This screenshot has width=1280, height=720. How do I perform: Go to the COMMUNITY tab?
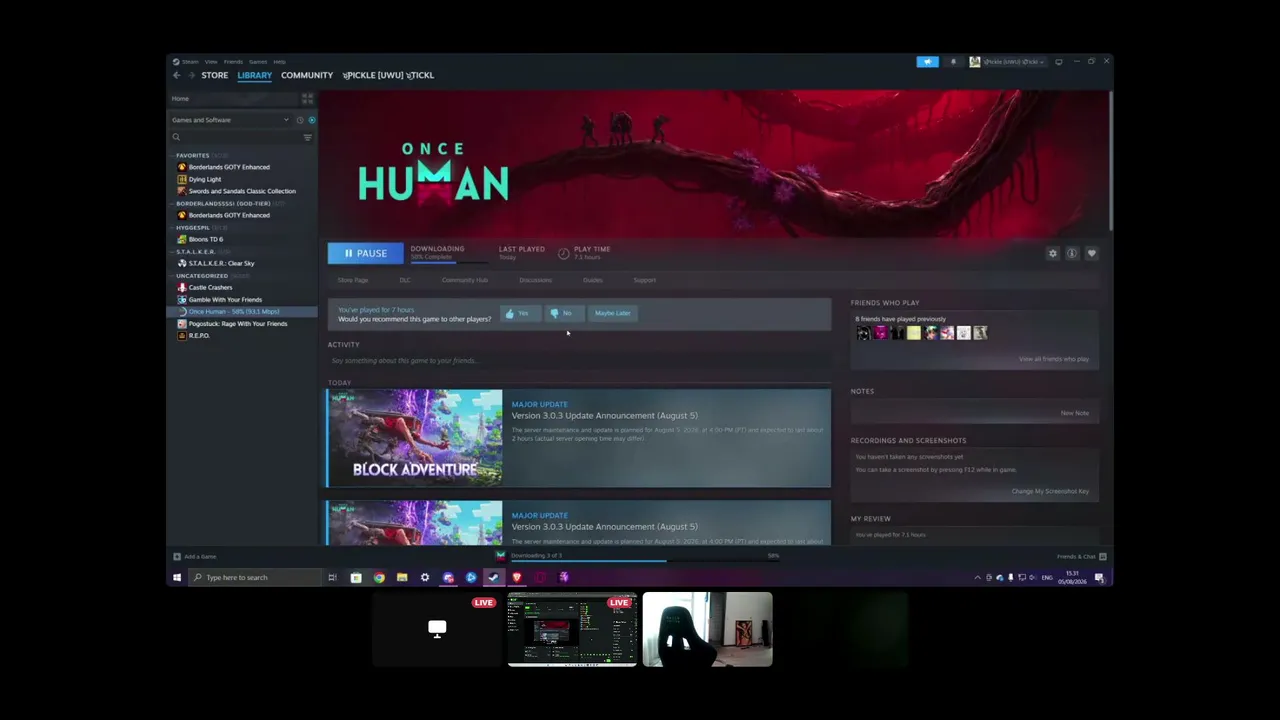point(307,75)
